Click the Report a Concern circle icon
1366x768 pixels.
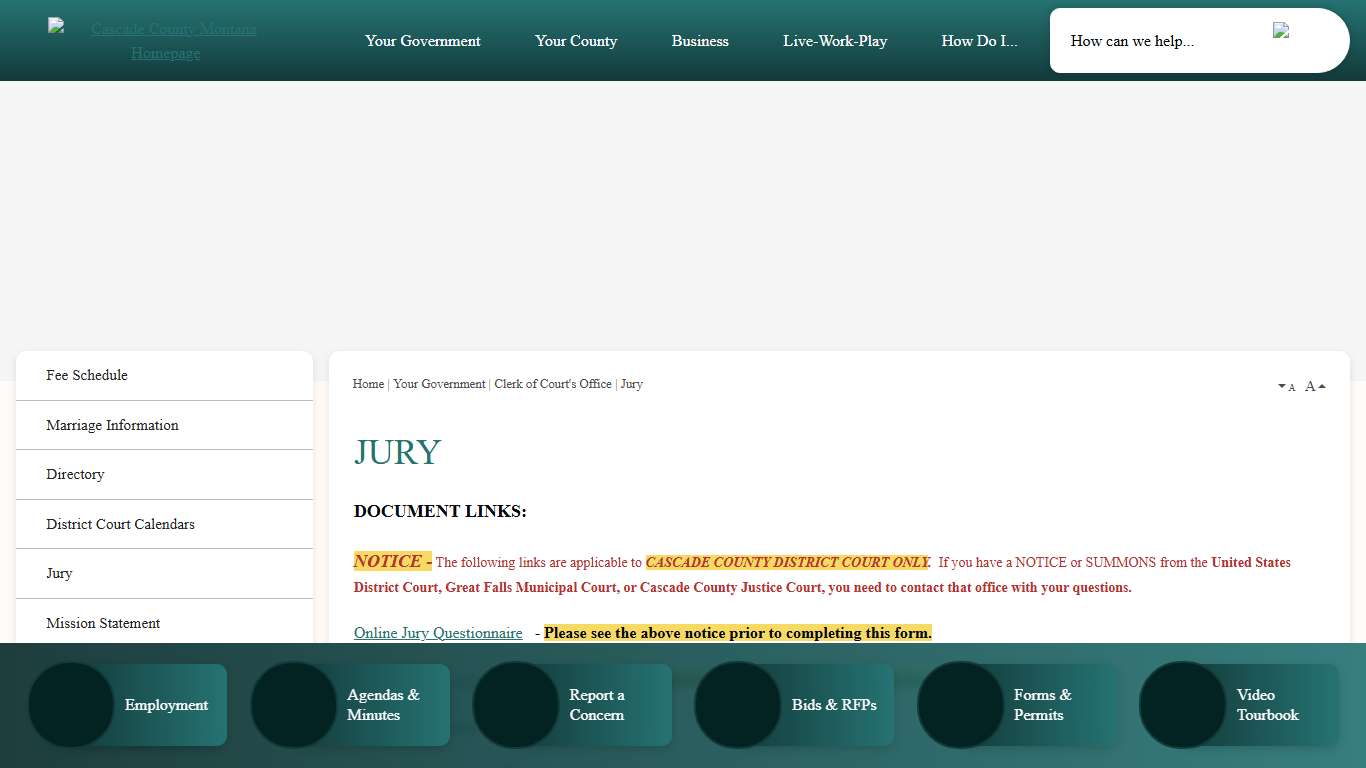[515, 705]
